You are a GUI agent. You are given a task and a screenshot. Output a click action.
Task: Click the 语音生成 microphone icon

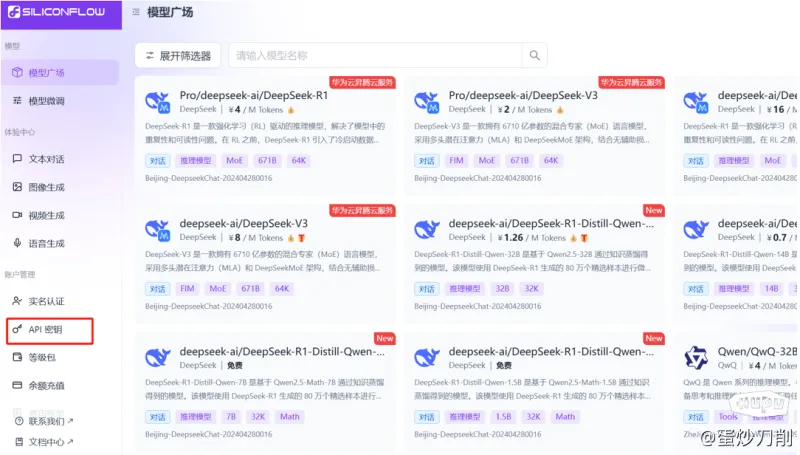click(17, 243)
